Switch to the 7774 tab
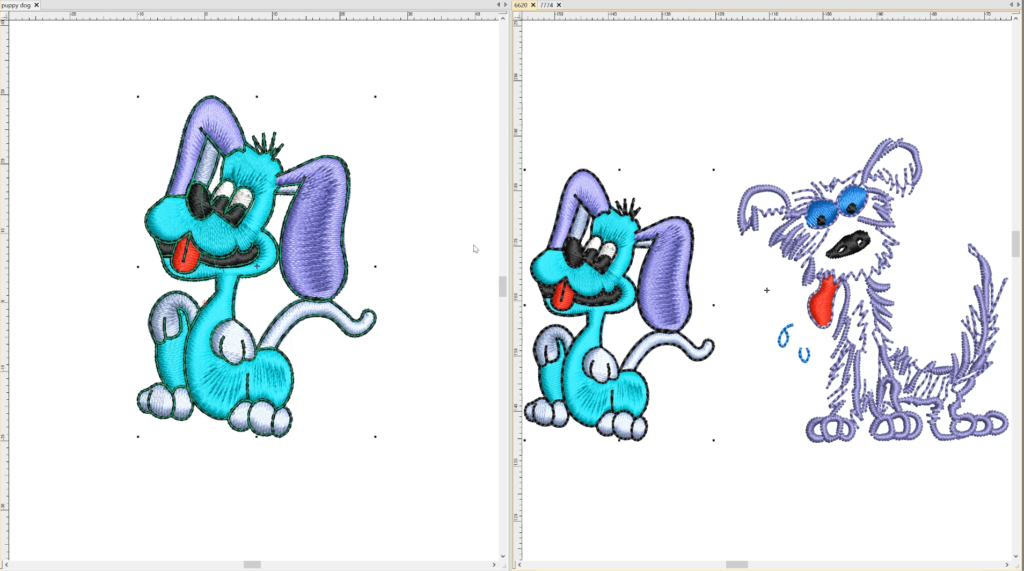This screenshot has height=571, width=1024. click(548, 5)
